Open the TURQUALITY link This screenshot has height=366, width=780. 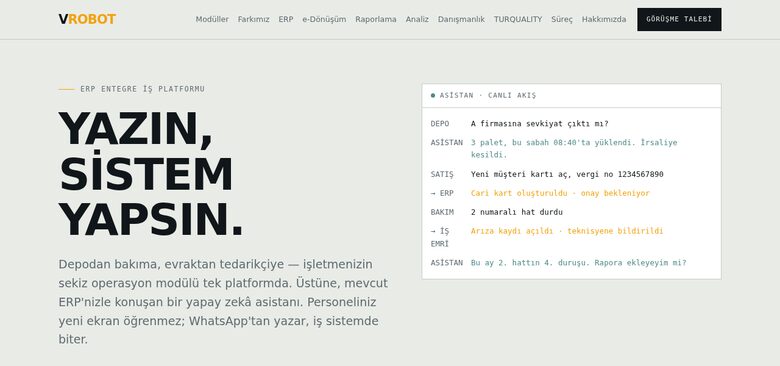518,19
